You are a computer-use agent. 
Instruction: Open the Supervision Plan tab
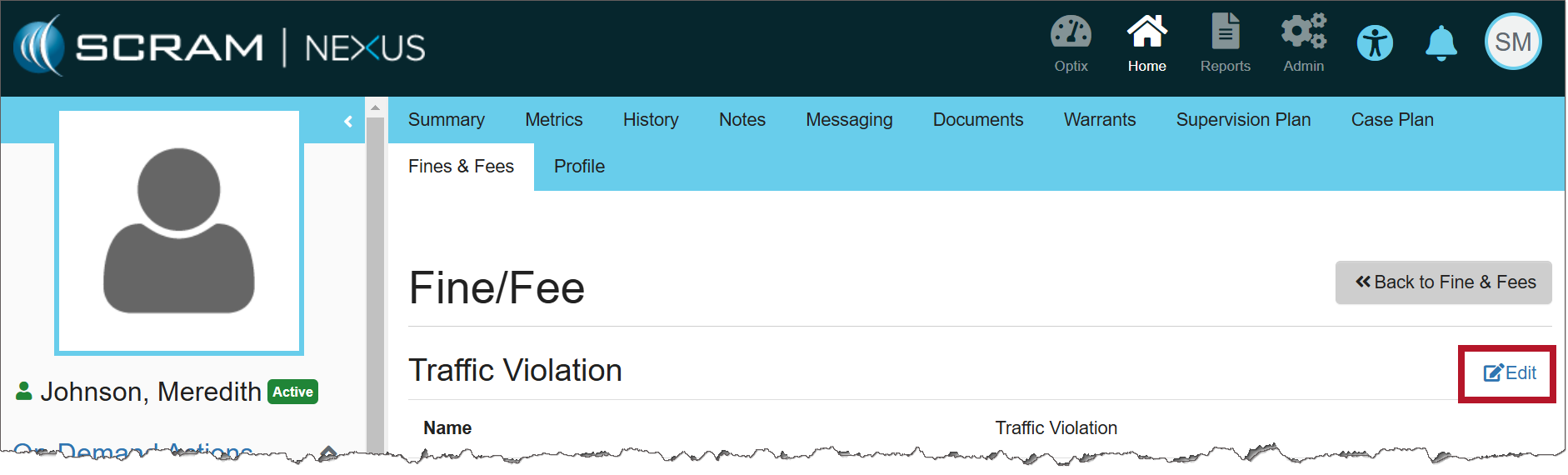[1242, 120]
